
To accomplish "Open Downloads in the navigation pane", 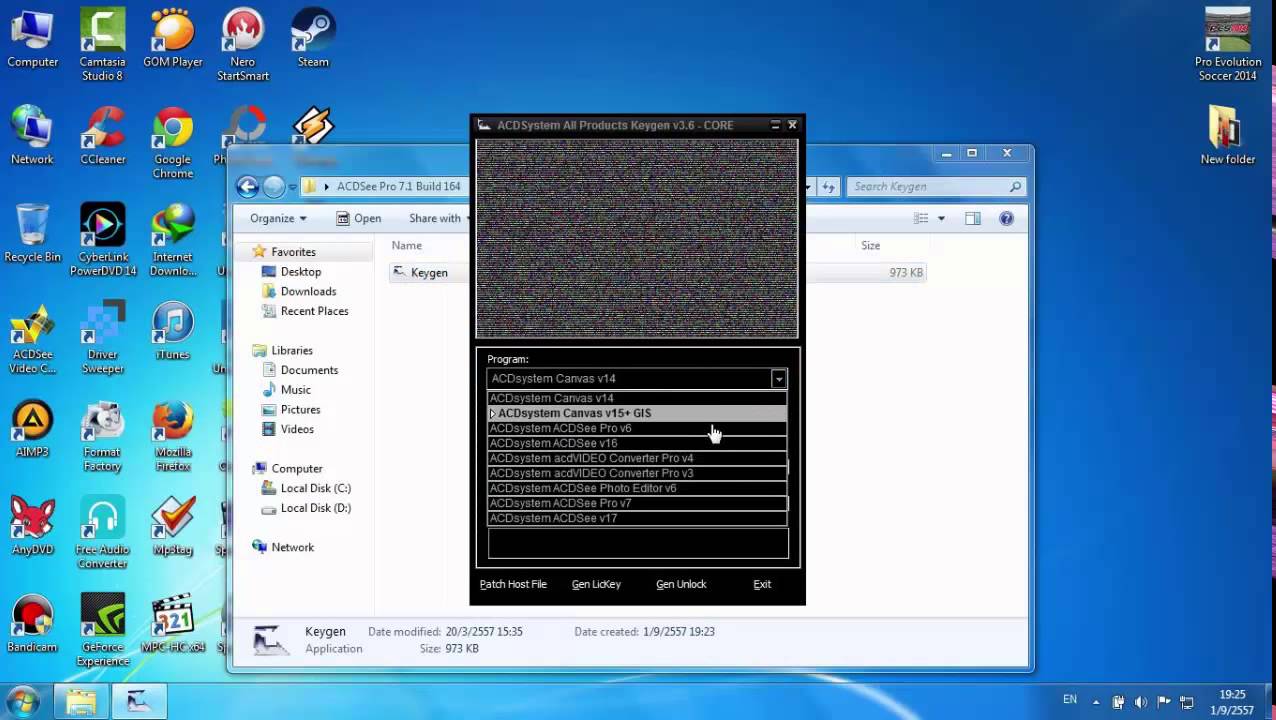I will 308,291.
